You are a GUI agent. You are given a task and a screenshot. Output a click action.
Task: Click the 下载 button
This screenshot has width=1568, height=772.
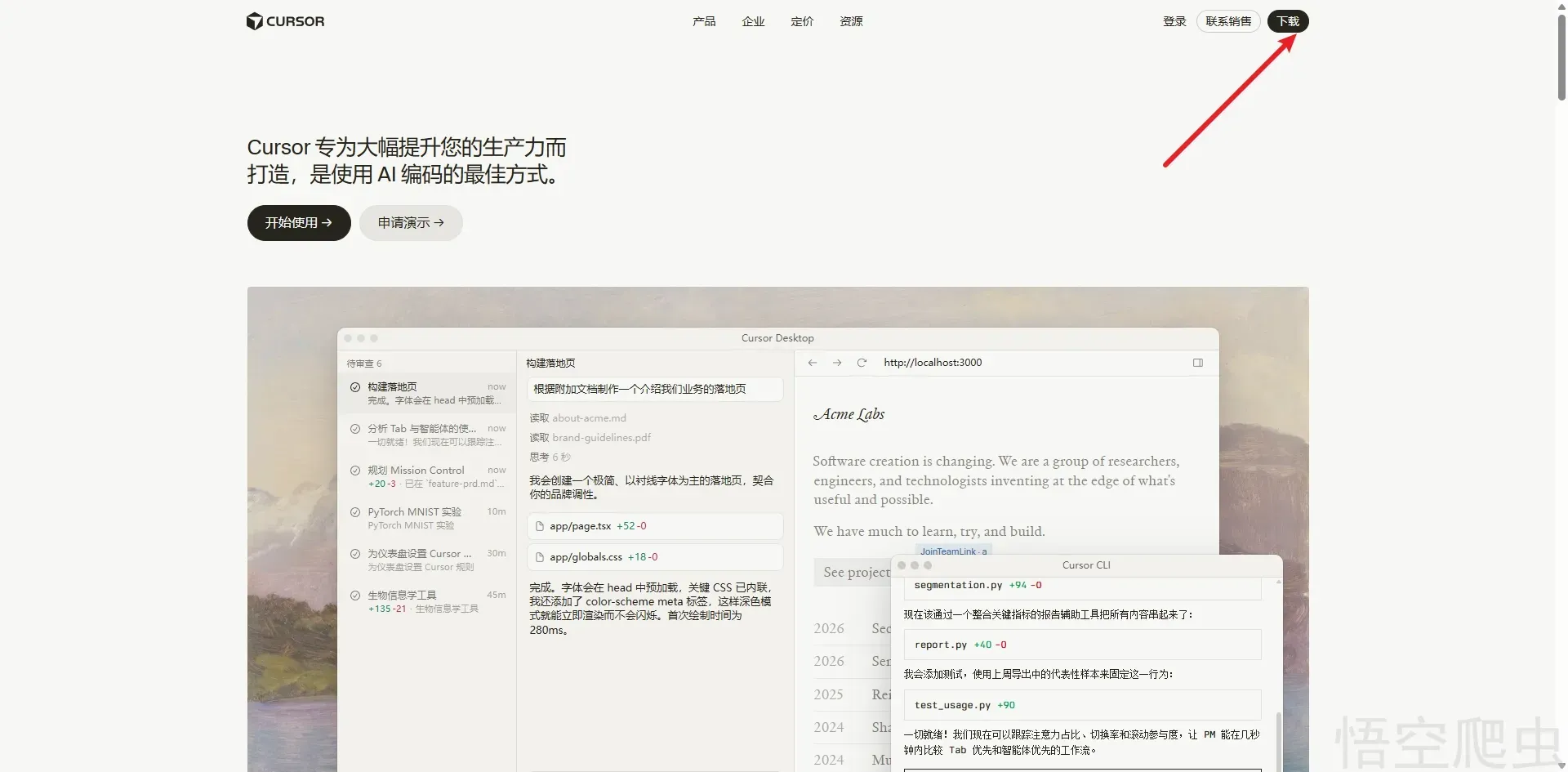(1288, 21)
